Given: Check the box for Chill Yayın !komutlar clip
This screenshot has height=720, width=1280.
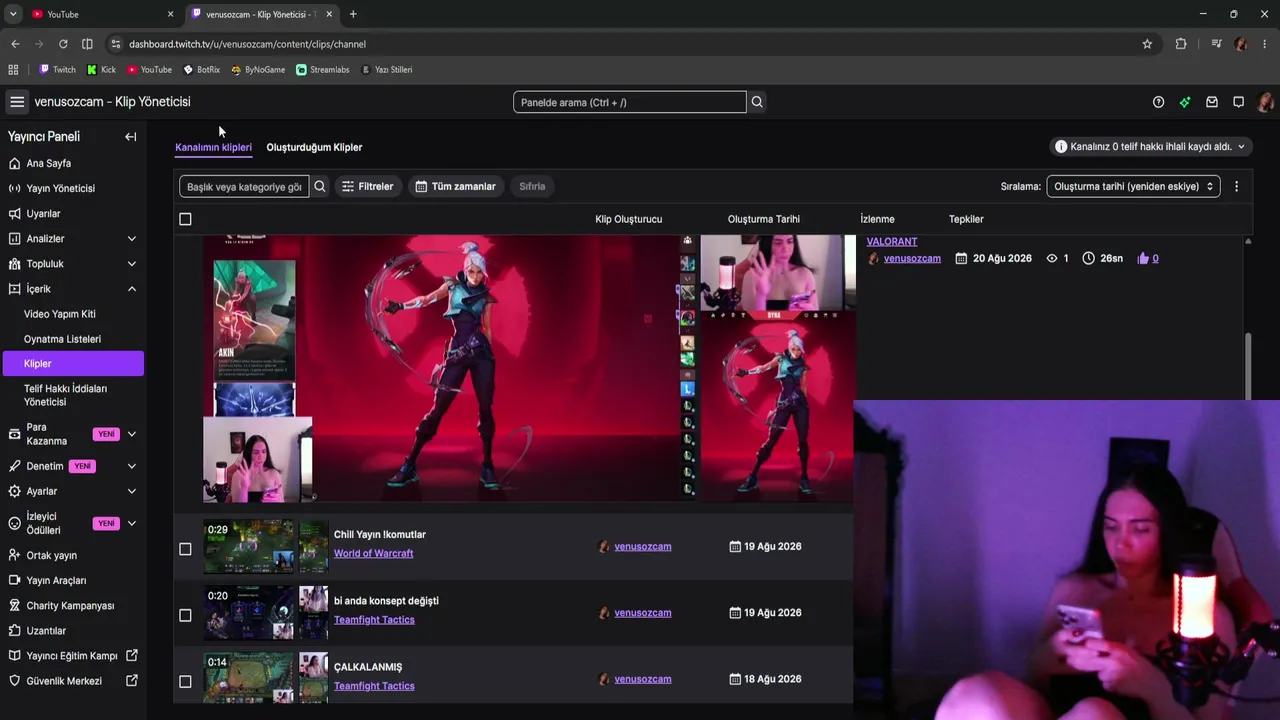Looking at the screenshot, I should point(185,549).
